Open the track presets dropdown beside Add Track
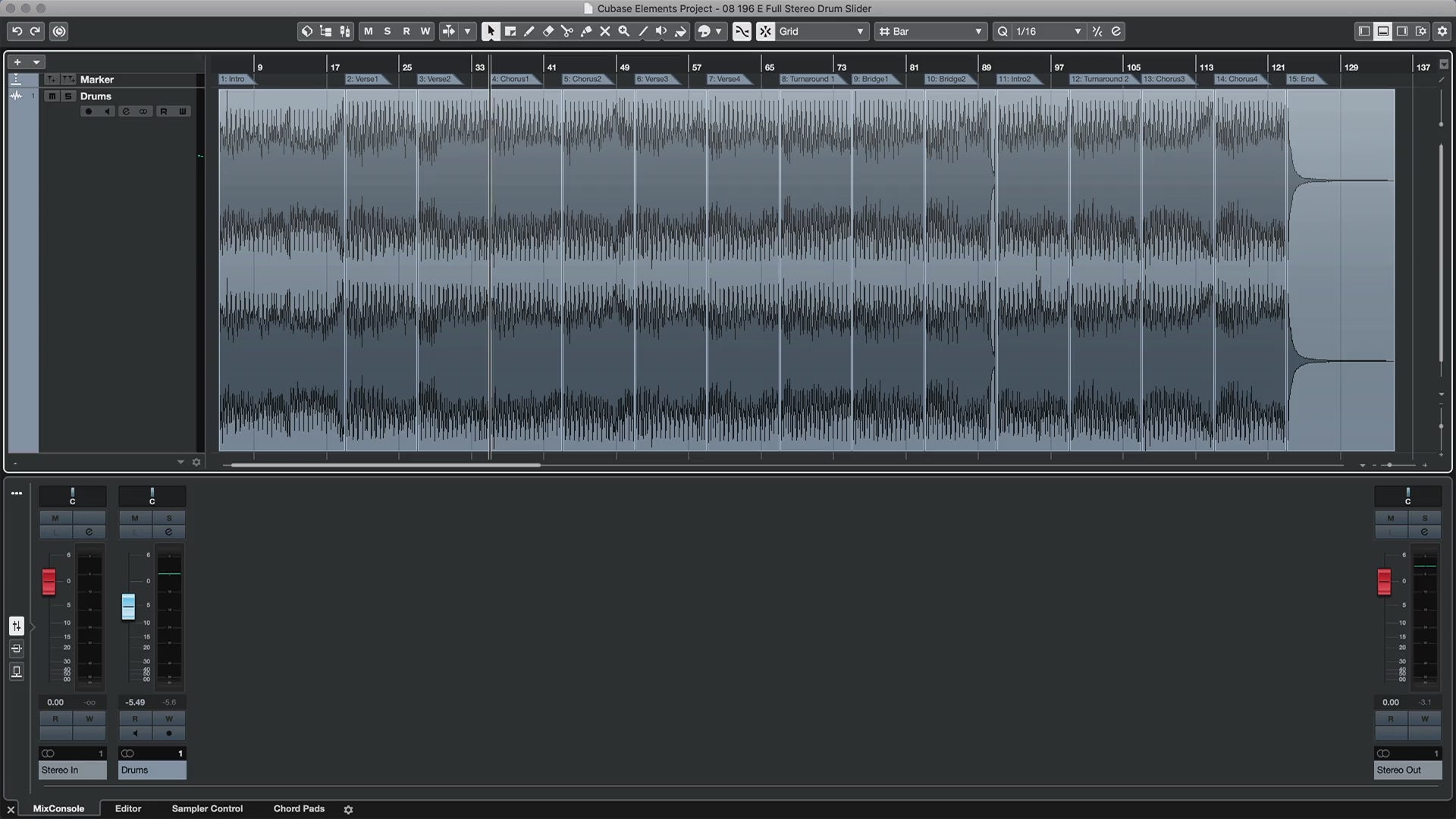 [x=36, y=62]
